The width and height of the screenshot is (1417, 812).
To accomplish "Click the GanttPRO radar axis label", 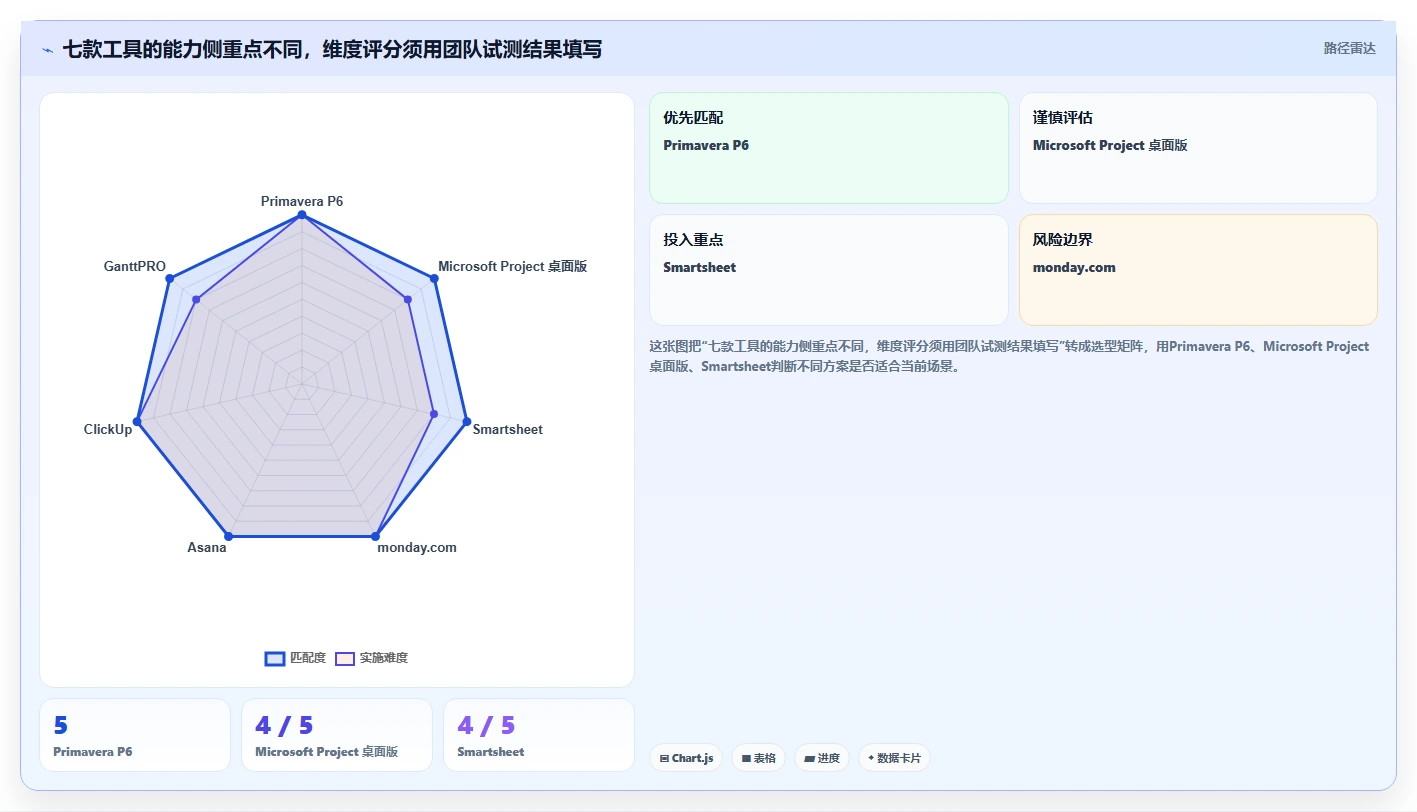I will (x=135, y=266).
